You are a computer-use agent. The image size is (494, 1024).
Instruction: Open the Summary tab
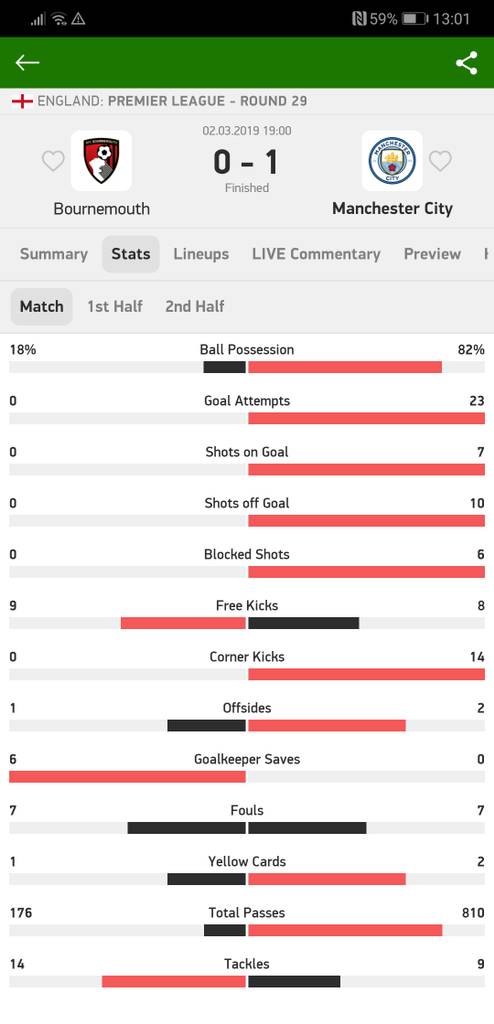click(54, 254)
